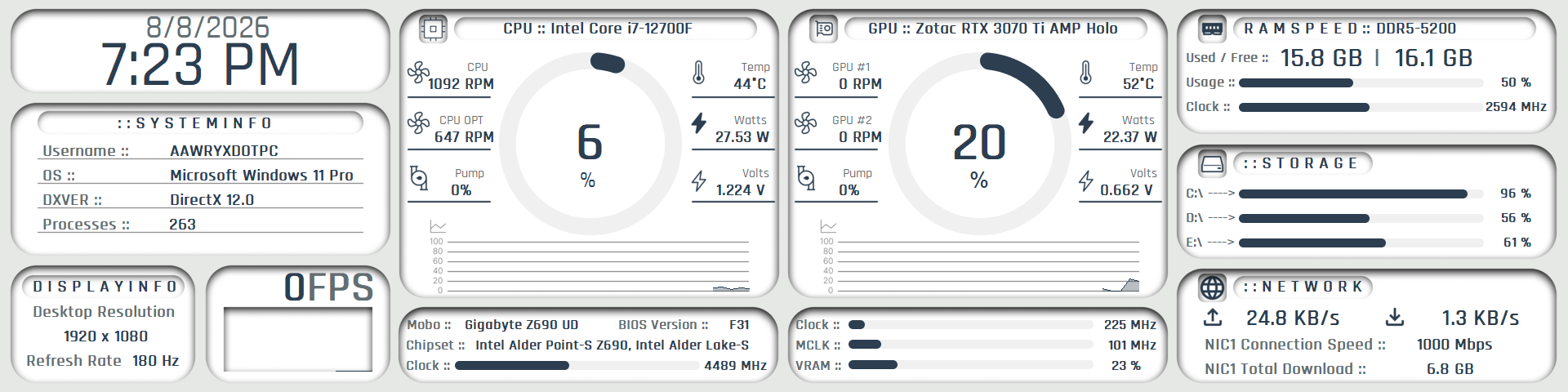1568x392 pixels.
Task: Click the network upload arrow icon
Action: [x=1213, y=317]
